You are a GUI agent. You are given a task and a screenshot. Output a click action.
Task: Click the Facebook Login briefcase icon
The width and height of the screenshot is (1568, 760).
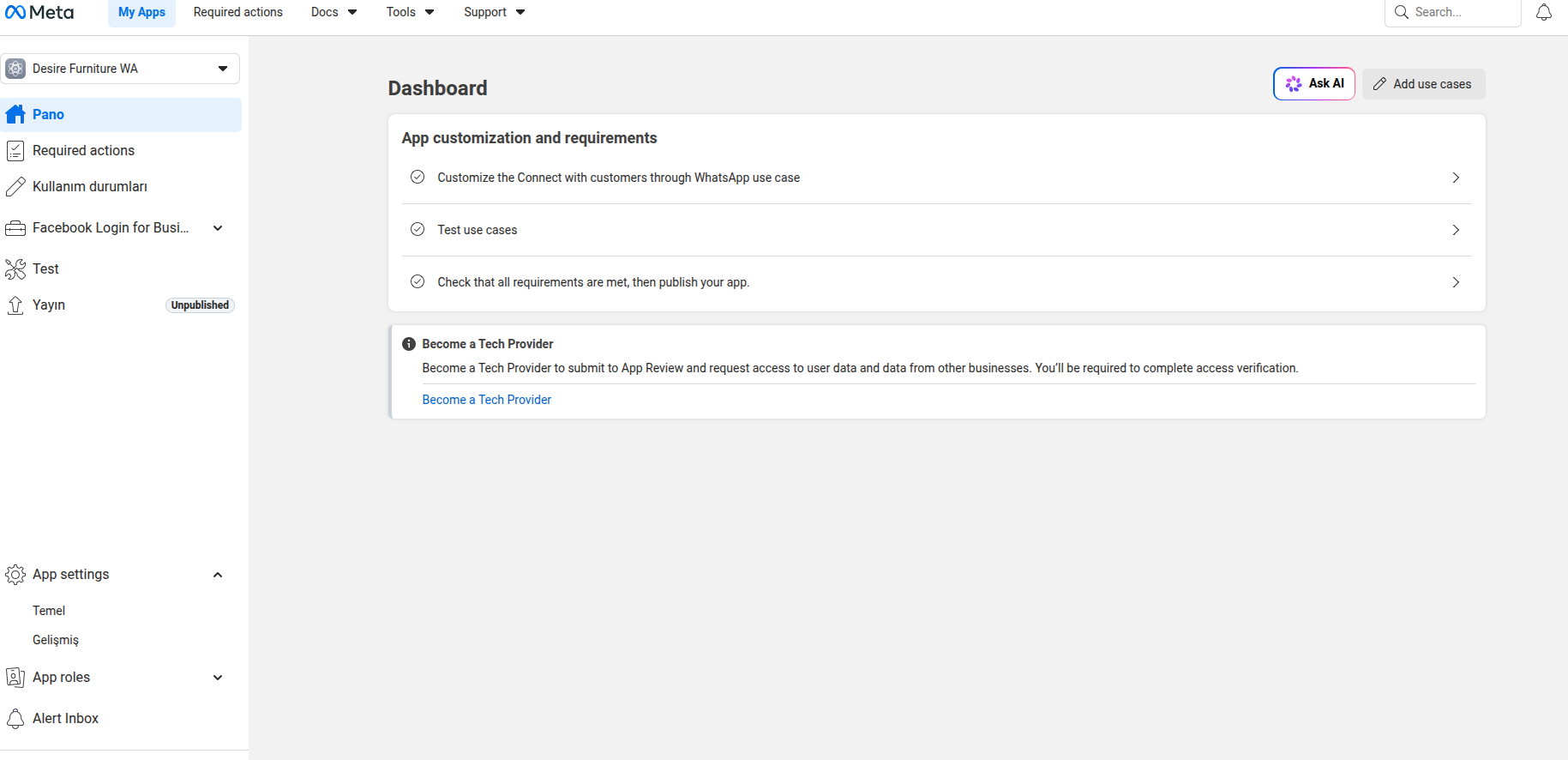point(15,228)
